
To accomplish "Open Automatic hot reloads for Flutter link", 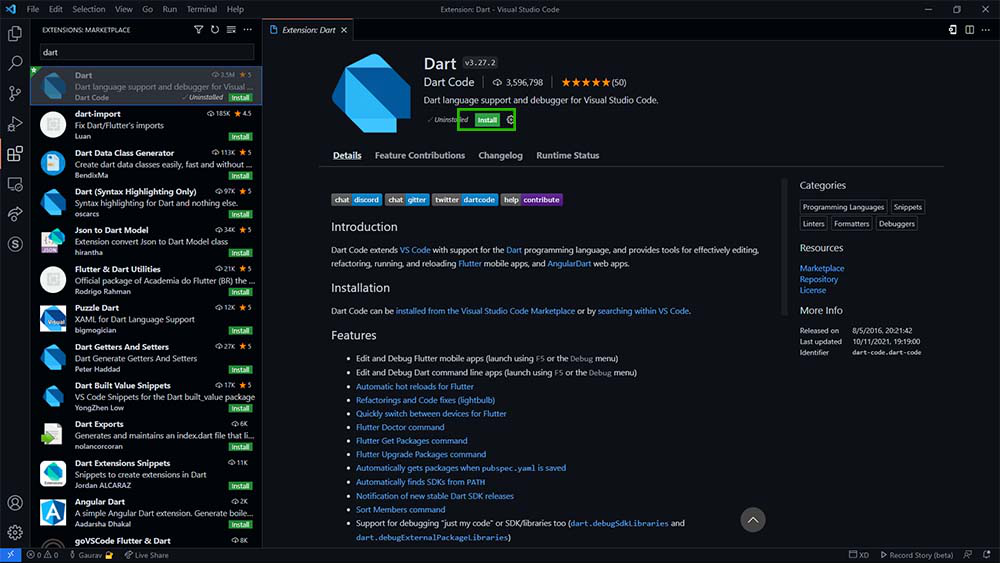I will [415, 386].
